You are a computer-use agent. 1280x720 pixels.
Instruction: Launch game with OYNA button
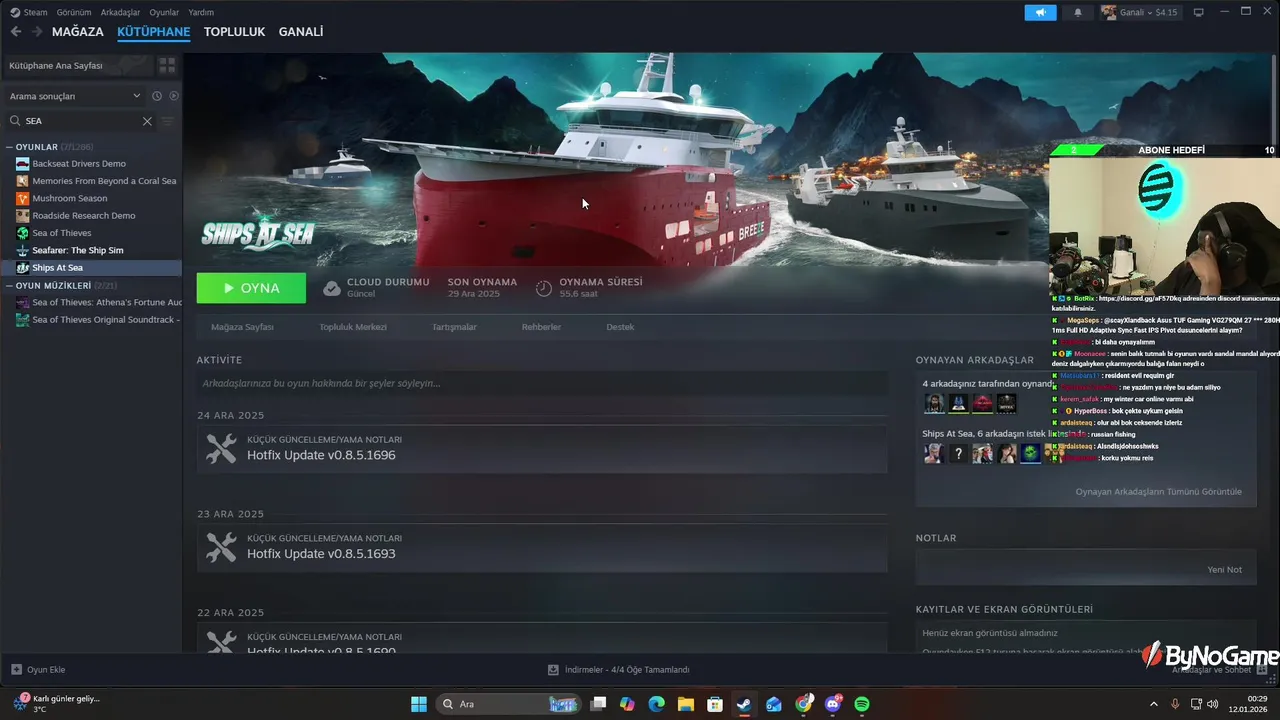coord(251,288)
